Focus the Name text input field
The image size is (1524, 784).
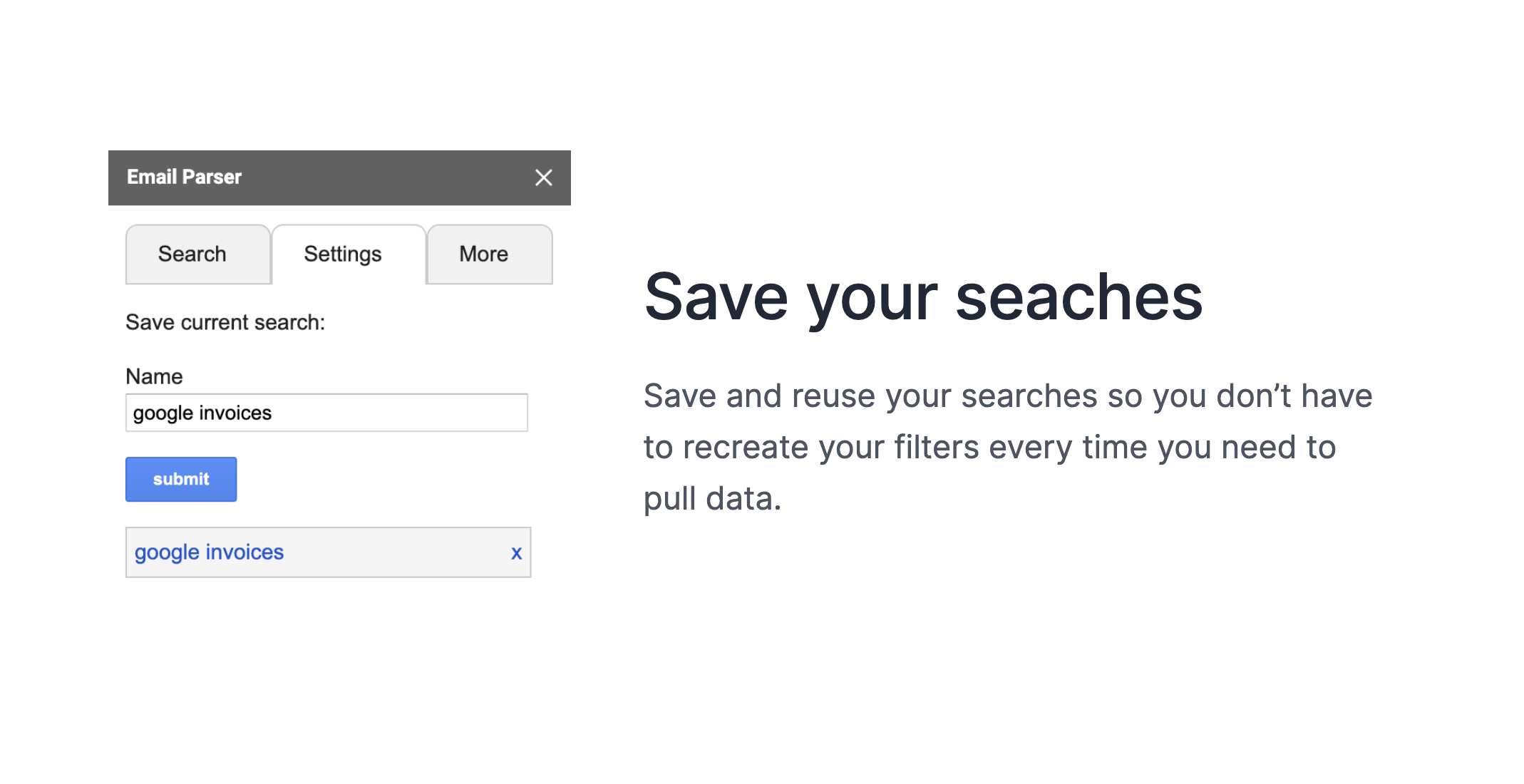(x=326, y=413)
